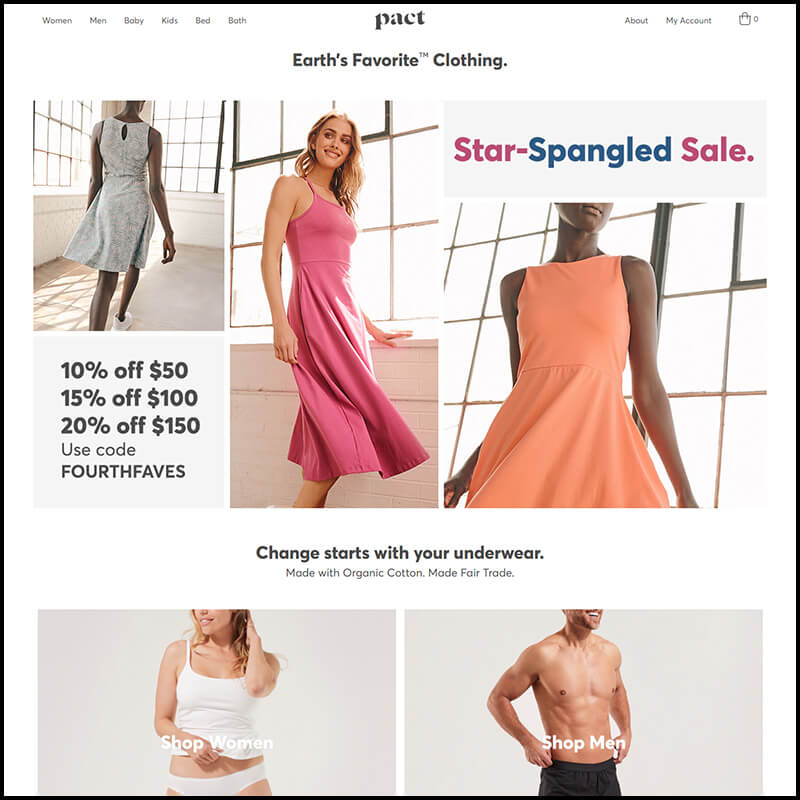
Task: Click the Star-Spangled Sale banner
Action: (x=605, y=148)
